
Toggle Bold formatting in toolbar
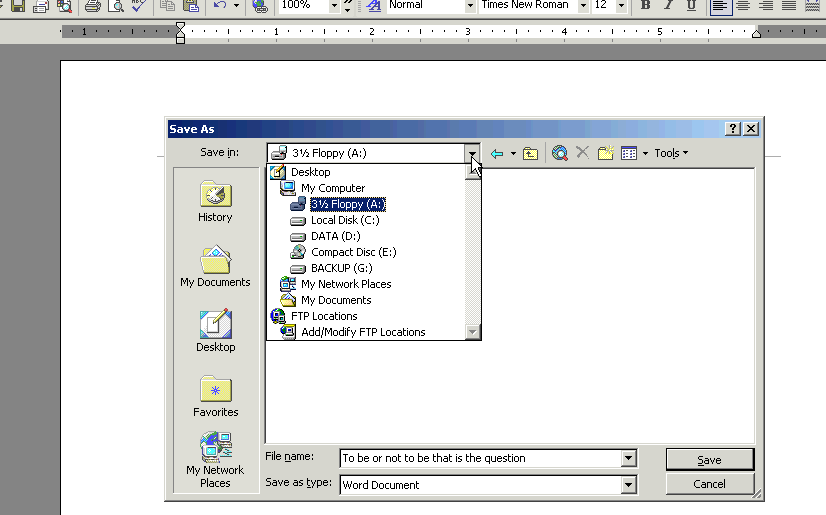click(x=645, y=5)
